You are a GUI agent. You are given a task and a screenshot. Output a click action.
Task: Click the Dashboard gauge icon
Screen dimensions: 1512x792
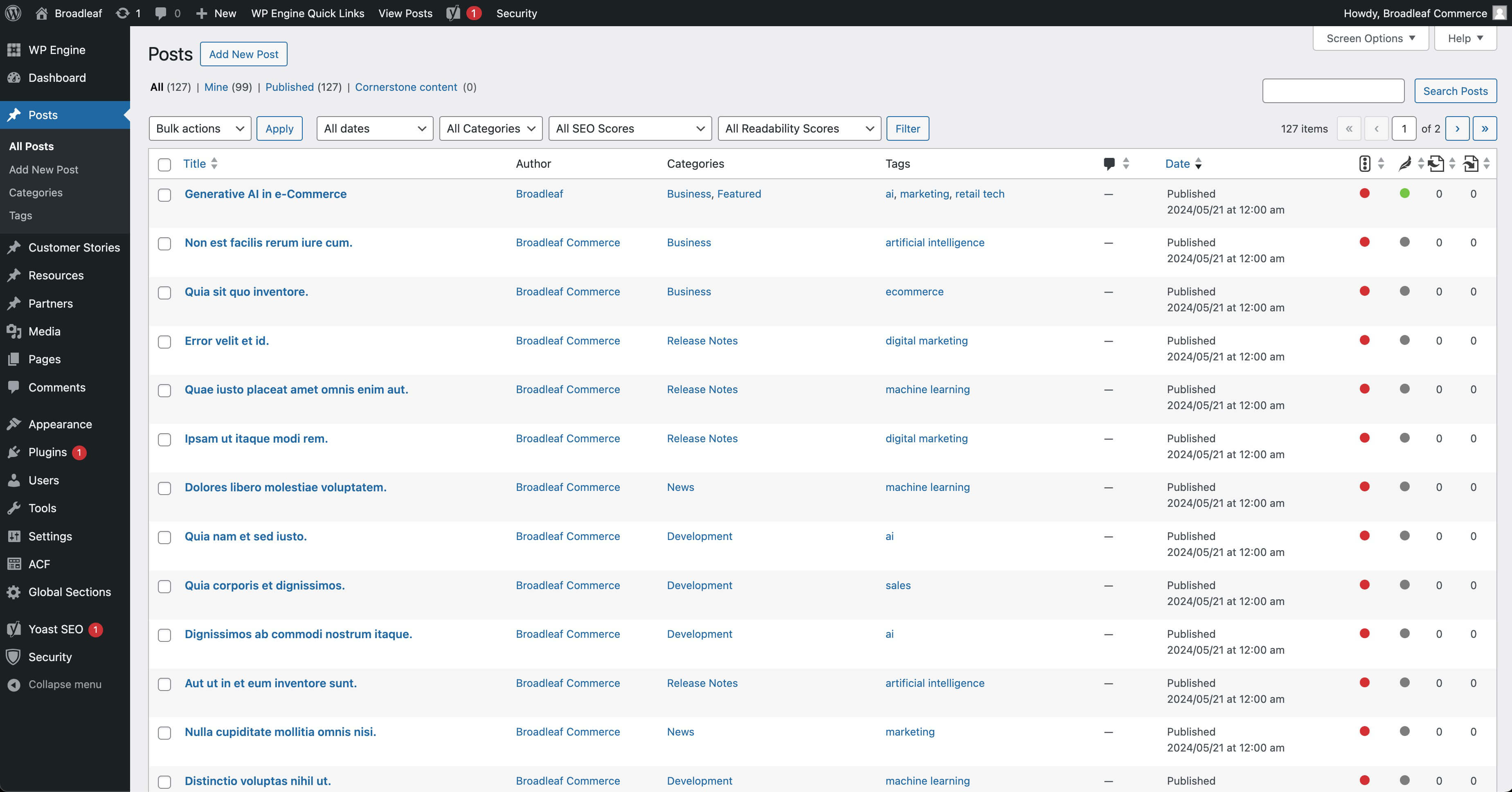coord(14,77)
